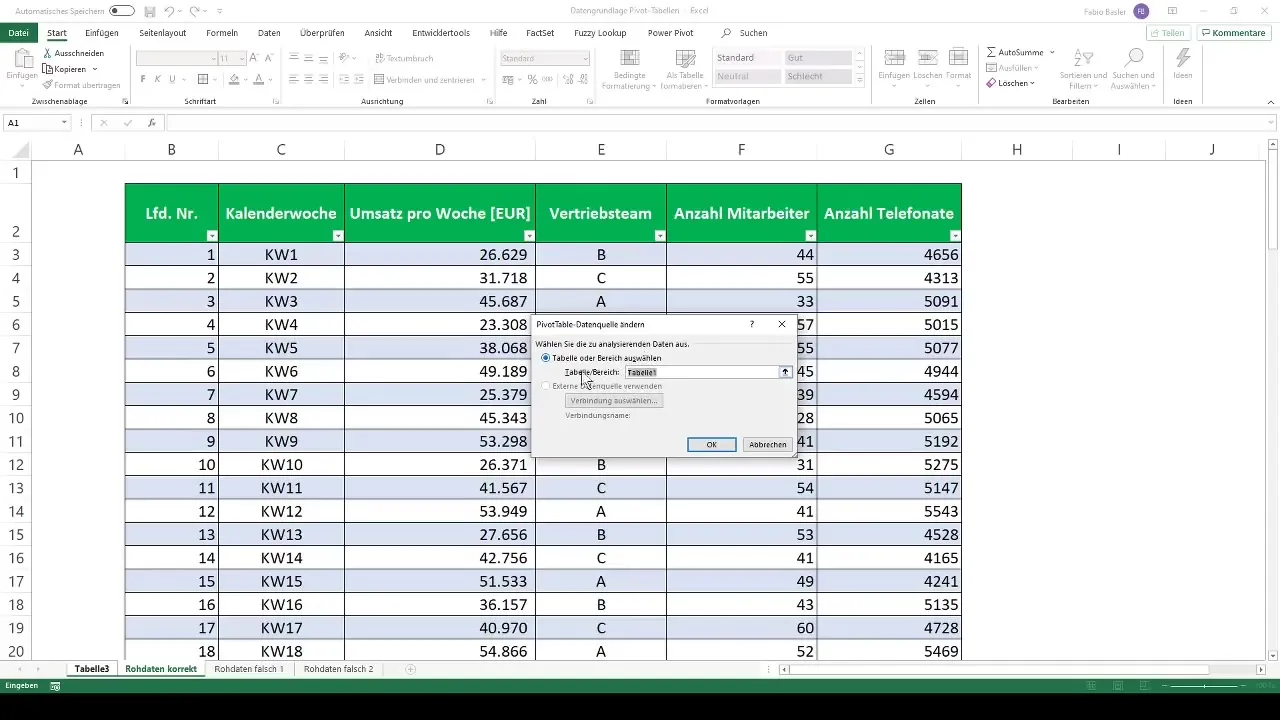Switch to the Formeln ribbon tab
Screen dimensions: 1280x720
coord(222,33)
